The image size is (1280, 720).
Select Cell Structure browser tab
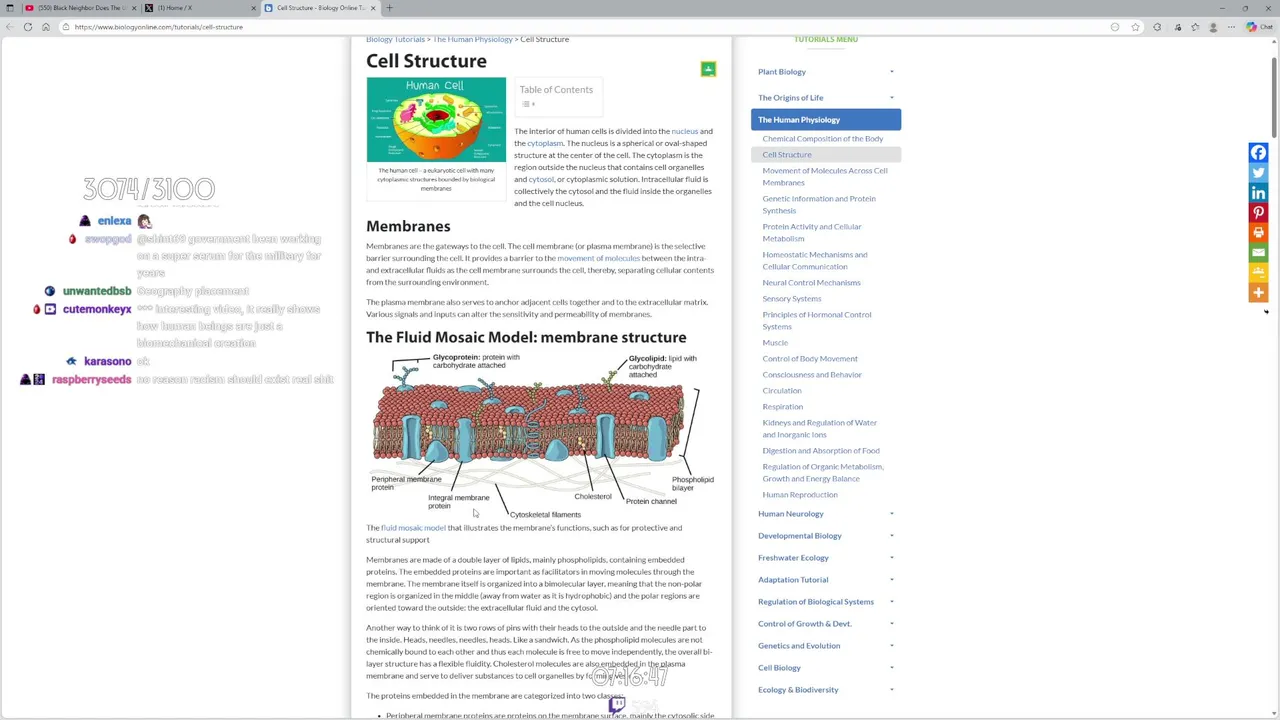click(x=320, y=8)
